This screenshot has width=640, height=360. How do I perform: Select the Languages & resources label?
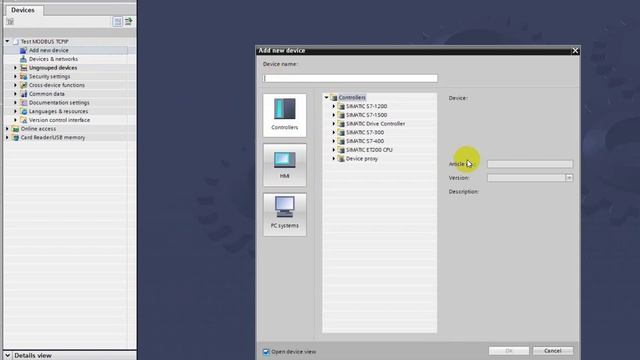click(58, 111)
